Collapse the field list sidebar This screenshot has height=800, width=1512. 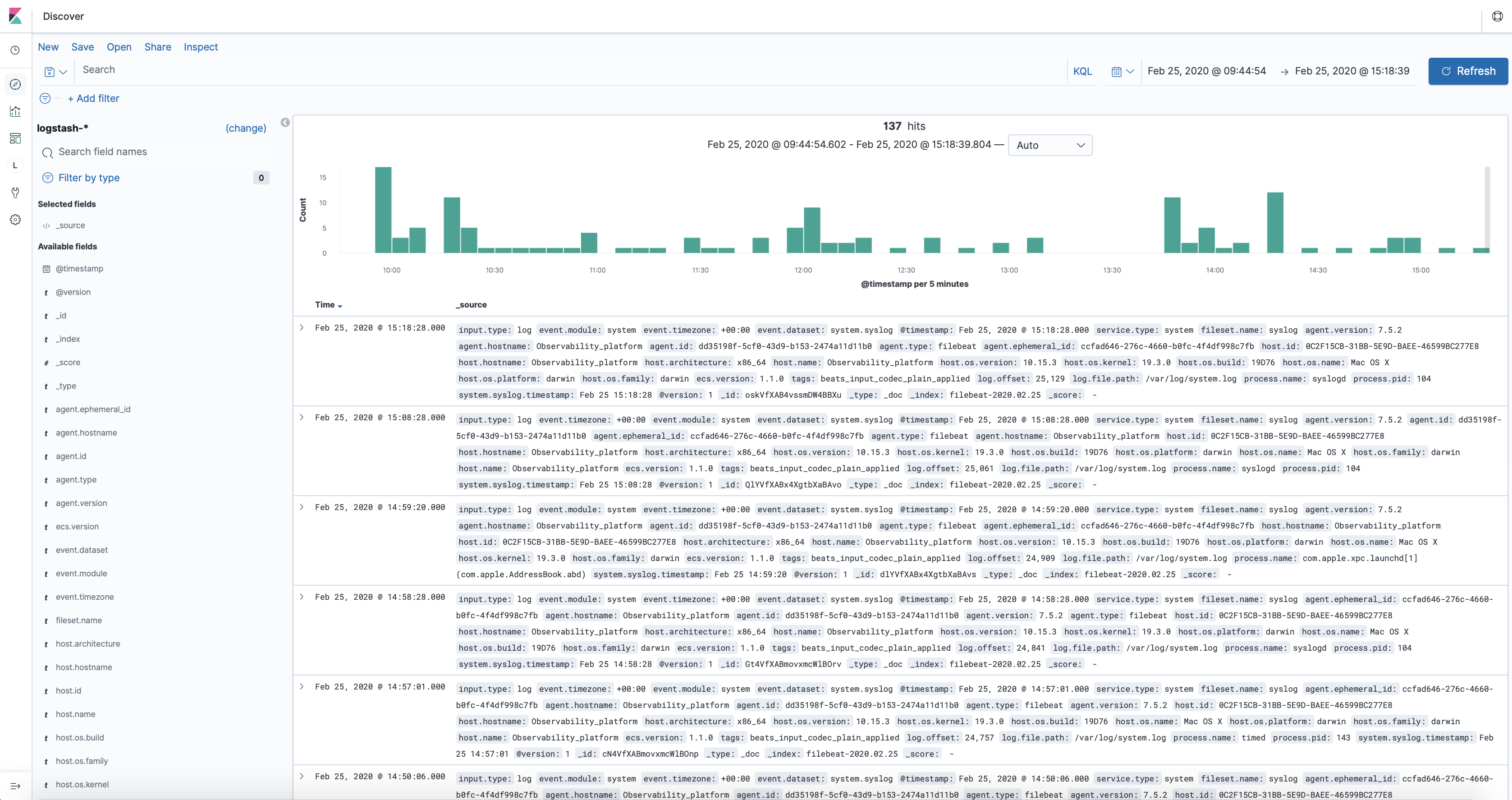[x=285, y=123]
